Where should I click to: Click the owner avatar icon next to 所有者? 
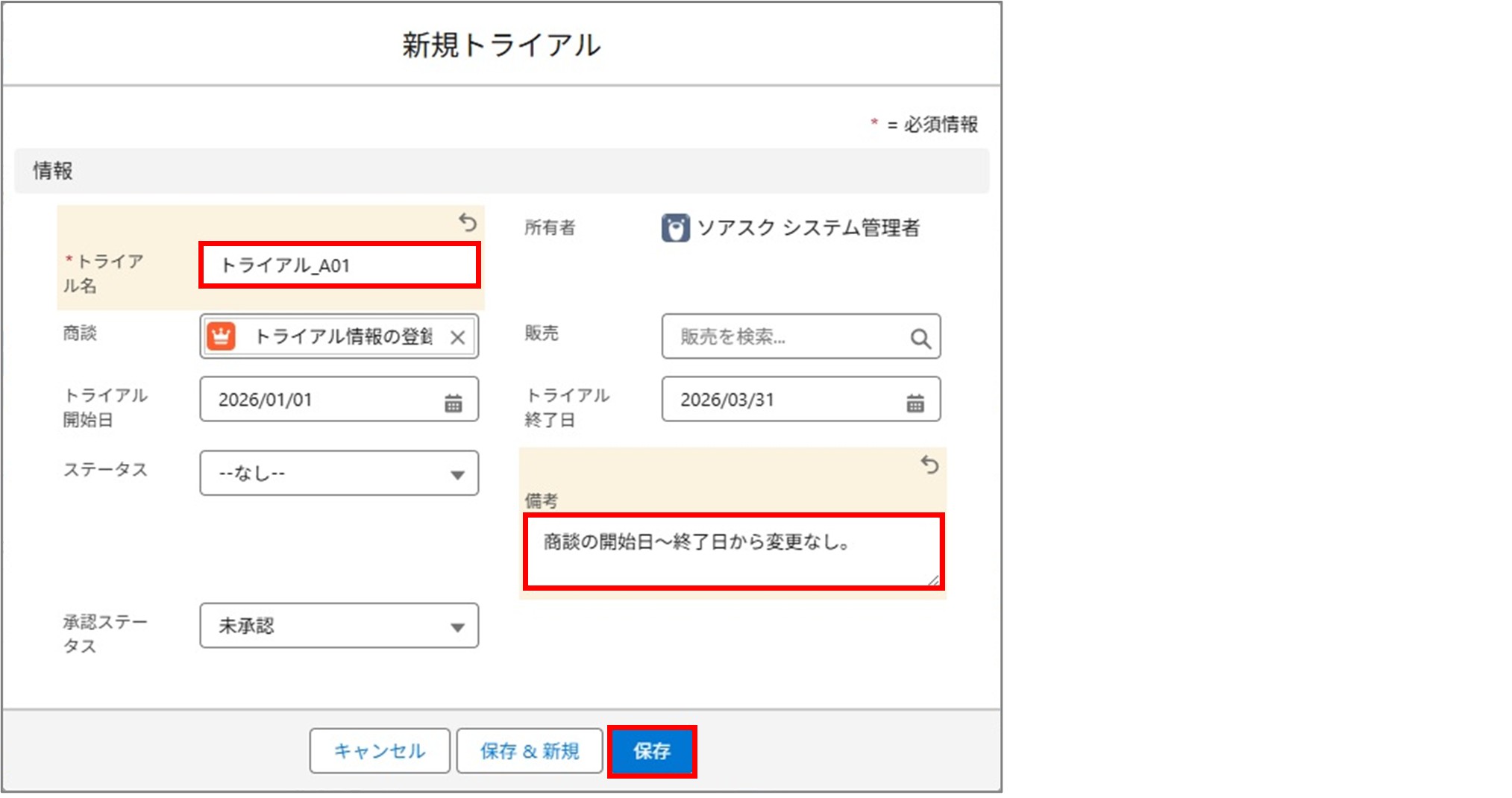coord(674,228)
